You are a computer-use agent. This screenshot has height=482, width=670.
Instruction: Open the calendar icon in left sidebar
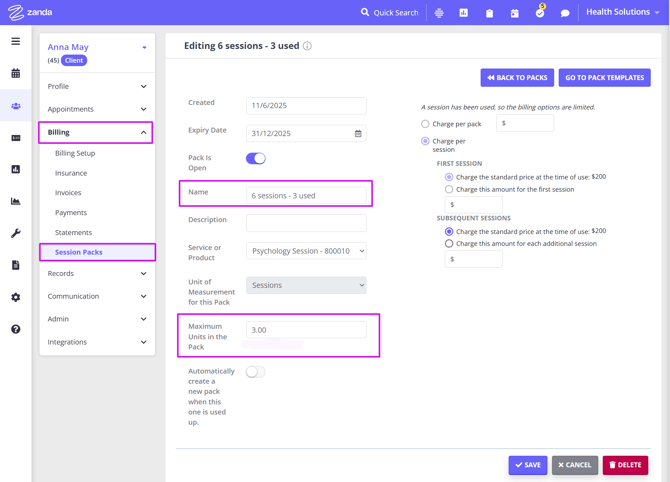pyautogui.click(x=15, y=73)
